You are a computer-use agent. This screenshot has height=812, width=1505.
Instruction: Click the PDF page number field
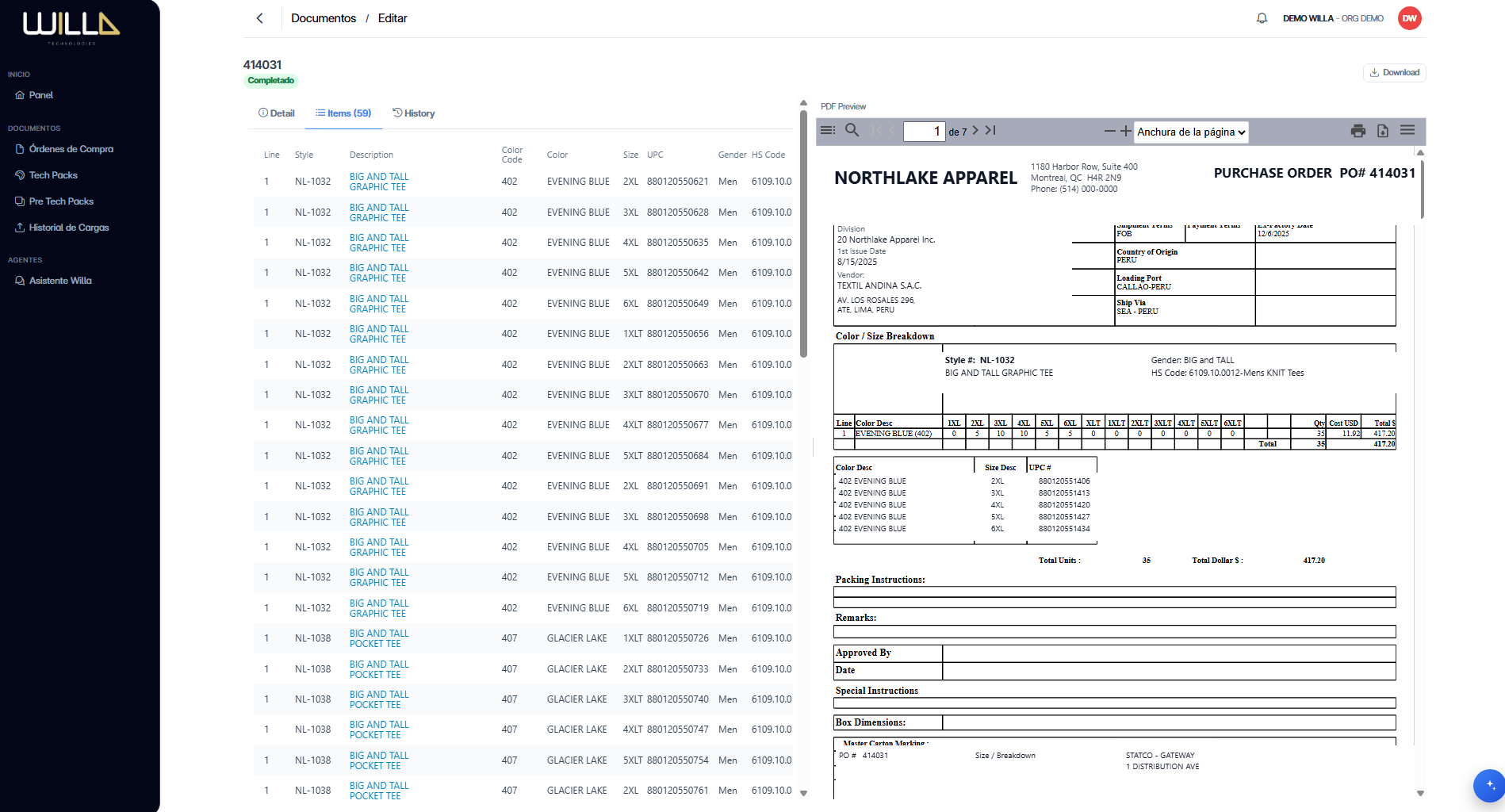(x=924, y=132)
